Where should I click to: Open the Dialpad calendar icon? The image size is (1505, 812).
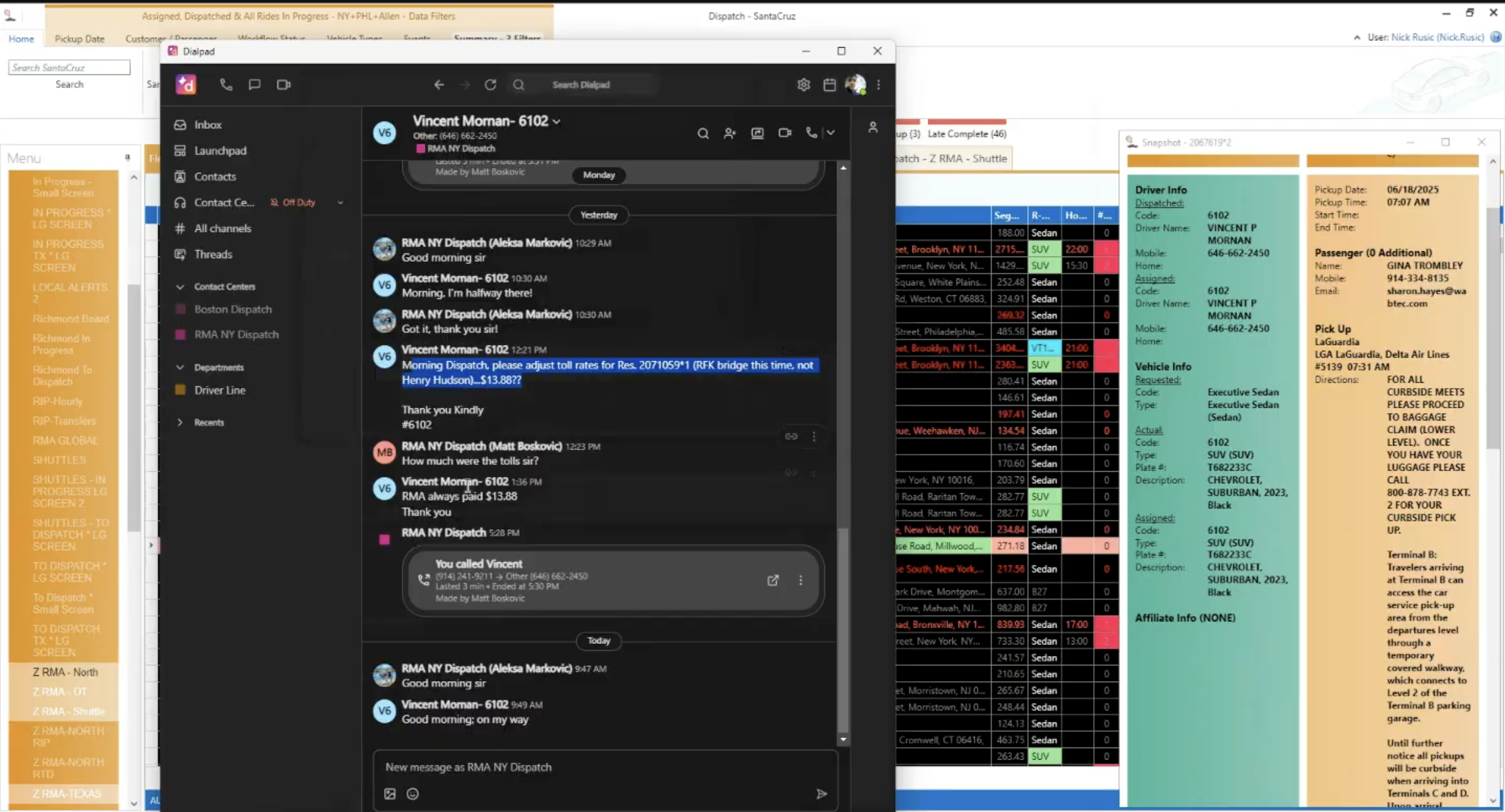[x=829, y=85]
